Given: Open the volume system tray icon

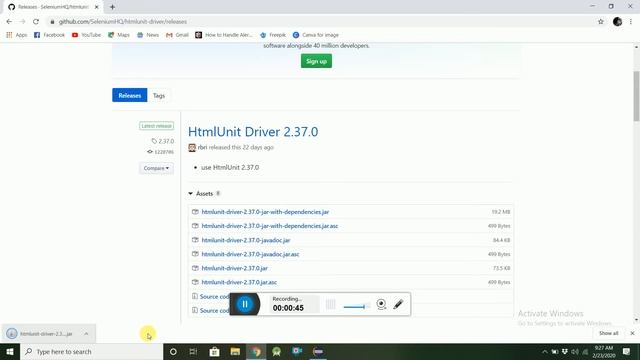Looking at the screenshot, I should pos(575,351).
